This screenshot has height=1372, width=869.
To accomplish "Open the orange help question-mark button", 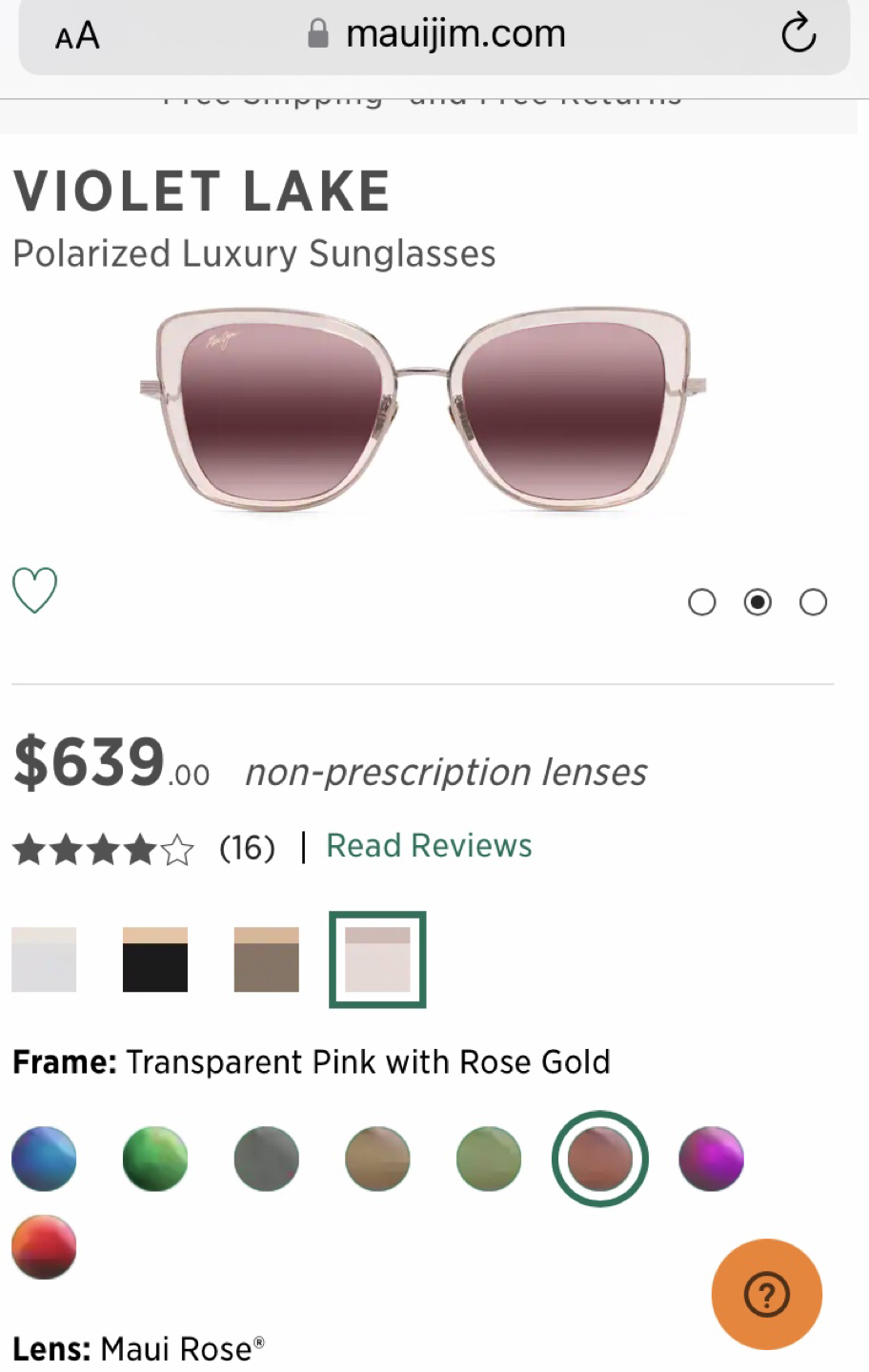I will [x=767, y=1294].
